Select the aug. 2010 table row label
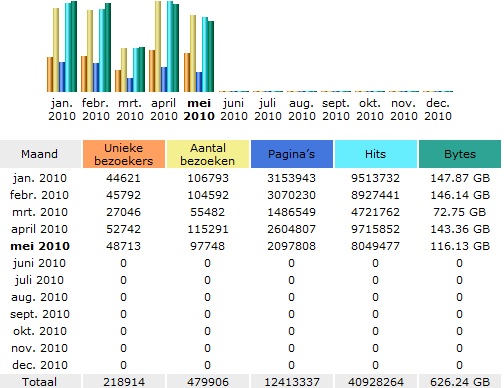 click(39, 297)
